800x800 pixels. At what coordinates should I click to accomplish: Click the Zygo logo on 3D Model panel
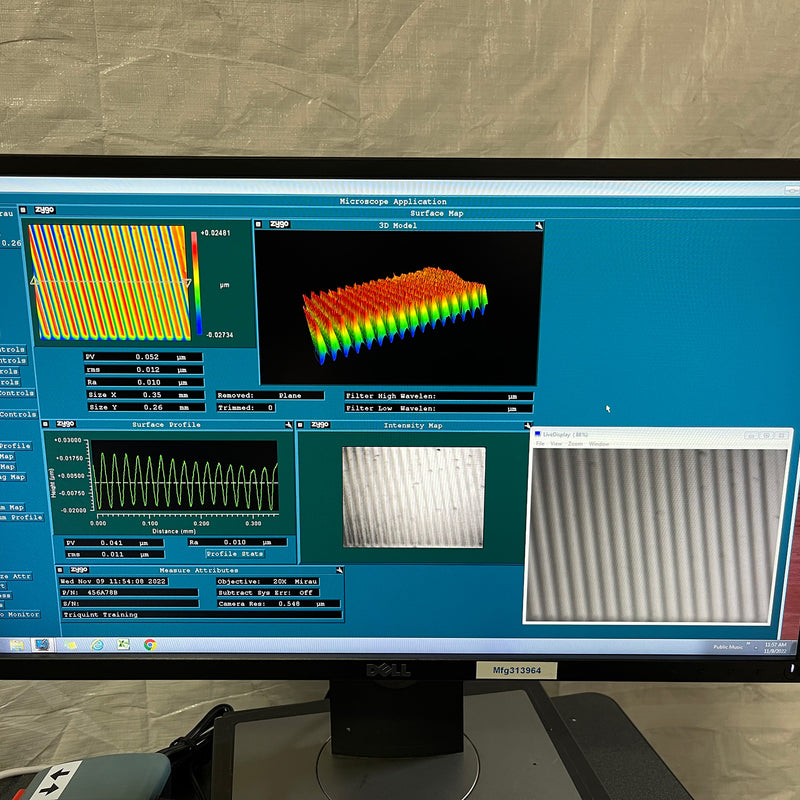[x=278, y=225]
